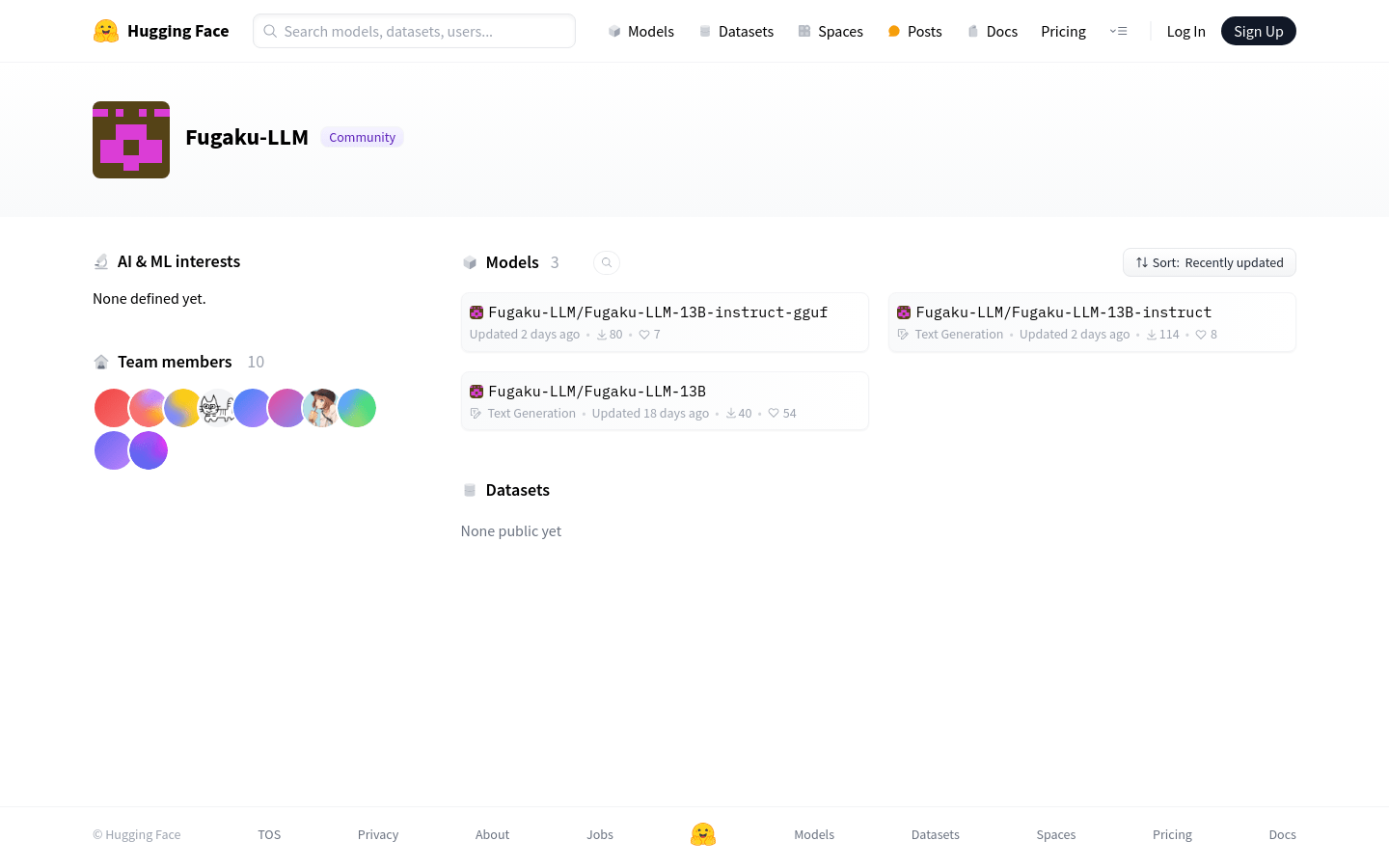Click the Team members count "10"

pyautogui.click(x=256, y=362)
